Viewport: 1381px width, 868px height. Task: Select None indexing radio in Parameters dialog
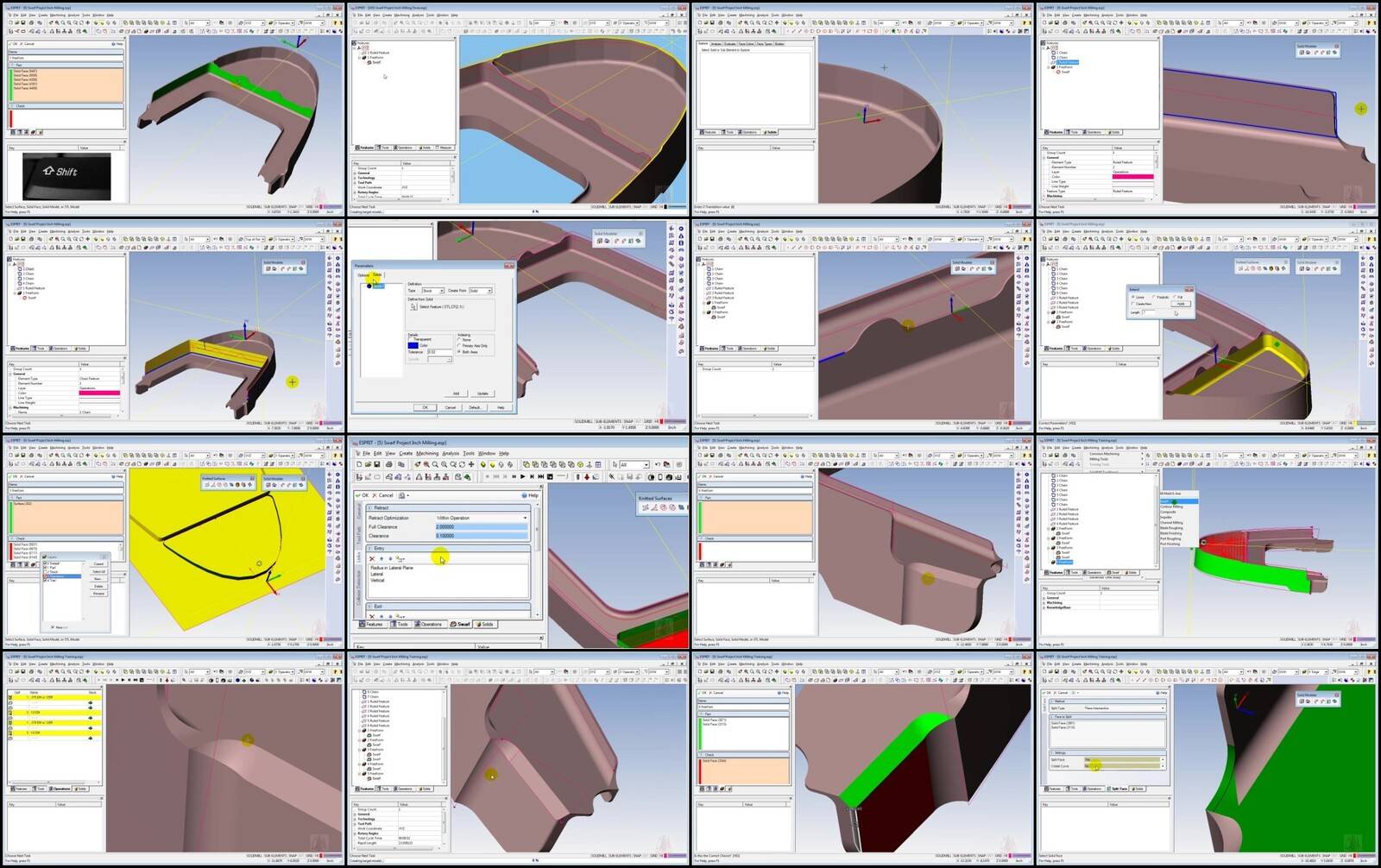point(459,340)
